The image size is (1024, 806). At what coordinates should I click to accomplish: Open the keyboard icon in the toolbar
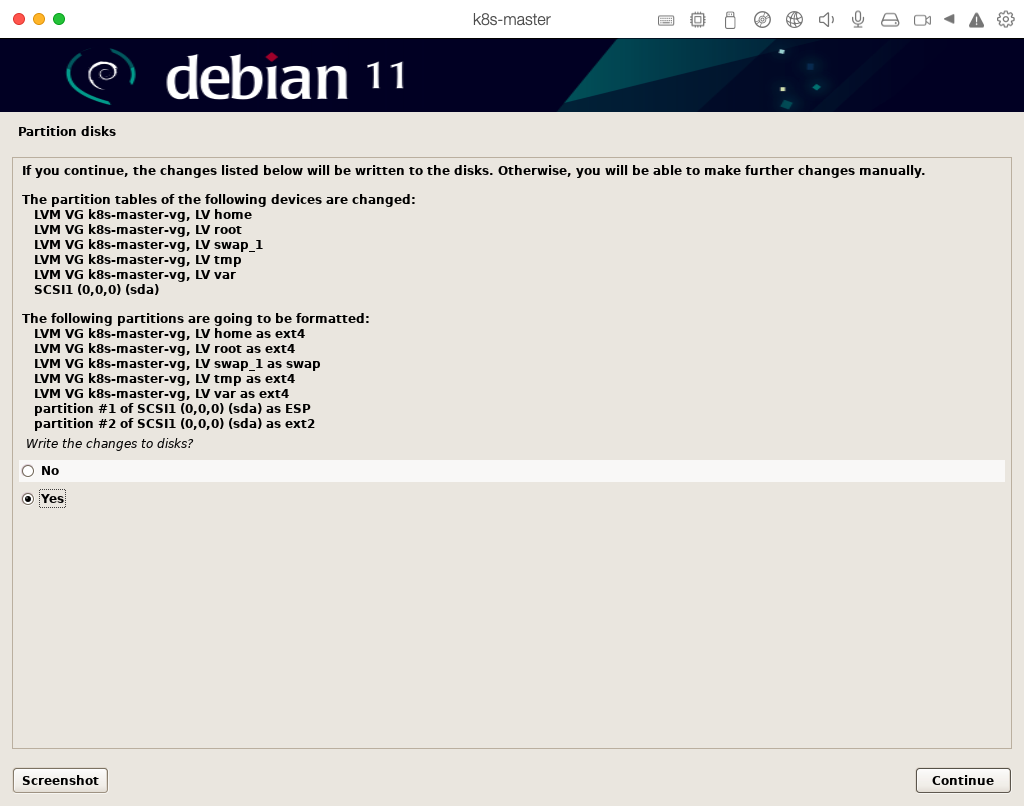[x=665, y=20]
